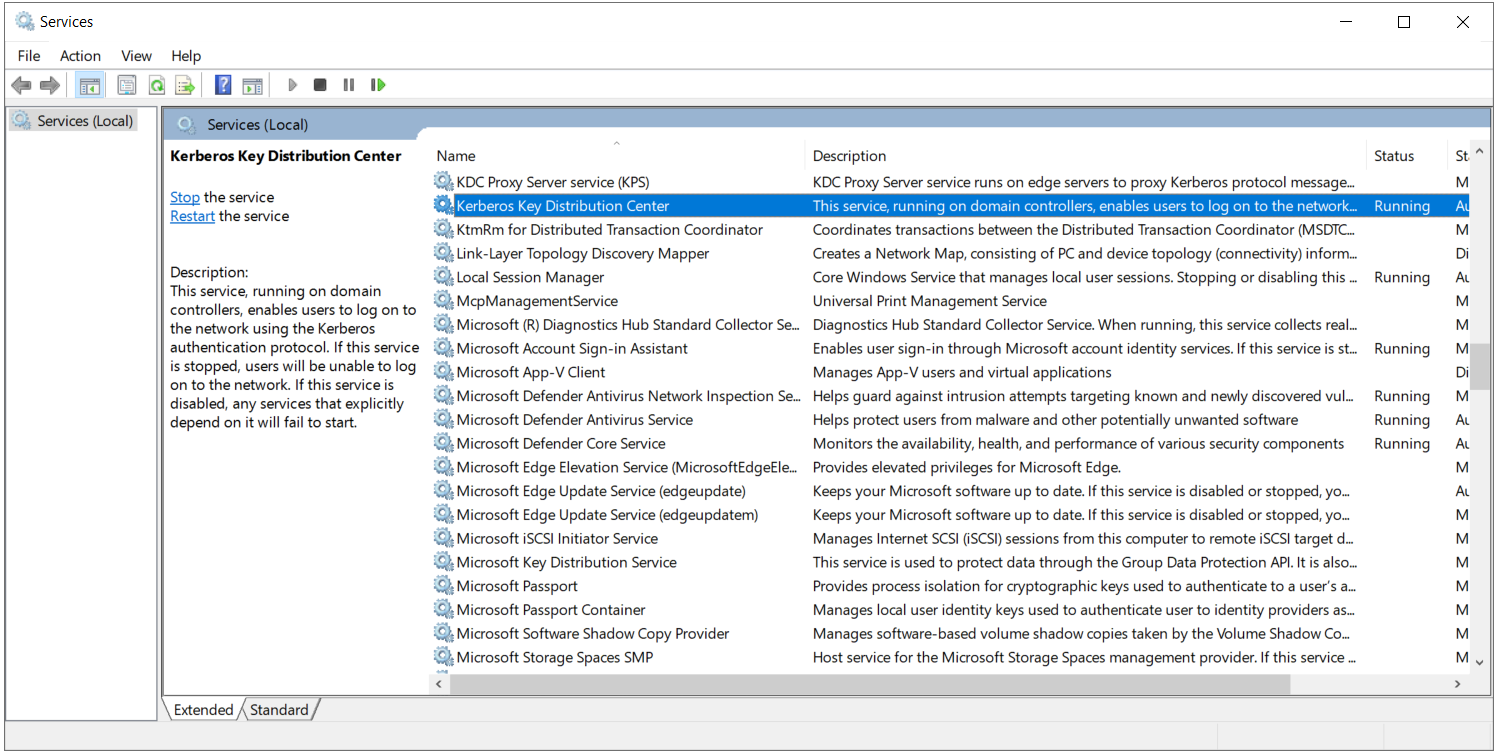Click gear icon of Microsoft Defender Core Service
Screen dimensions: 1498x754
click(443, 443)
